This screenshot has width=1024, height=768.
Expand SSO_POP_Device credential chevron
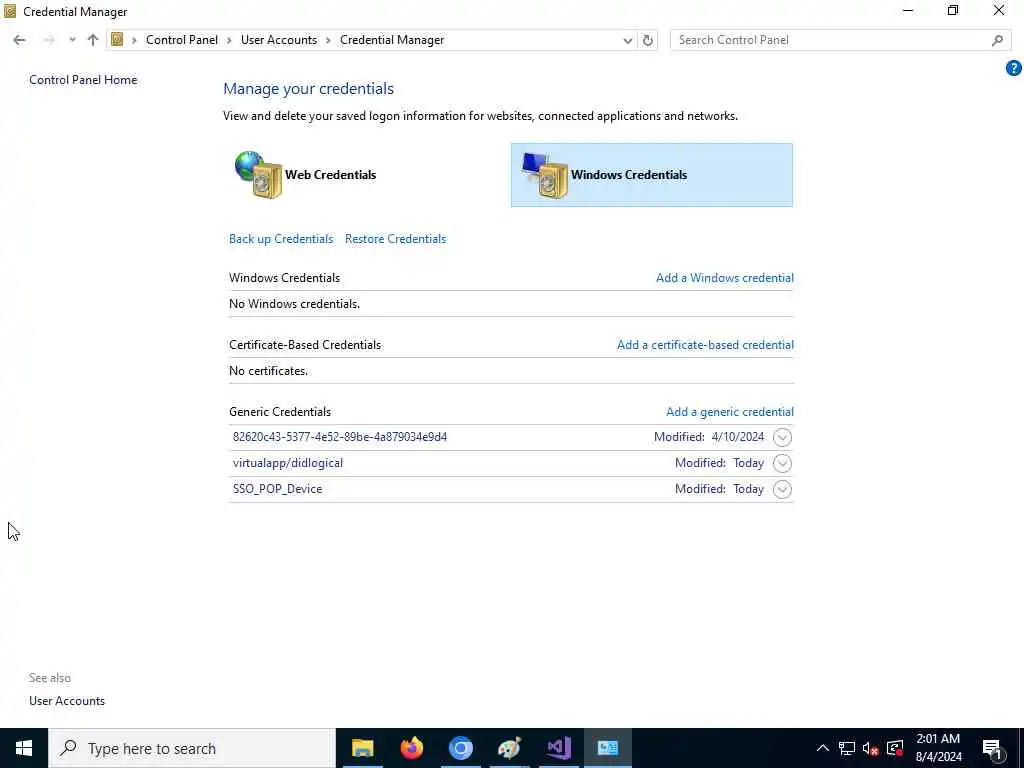(x=782, y=489)
